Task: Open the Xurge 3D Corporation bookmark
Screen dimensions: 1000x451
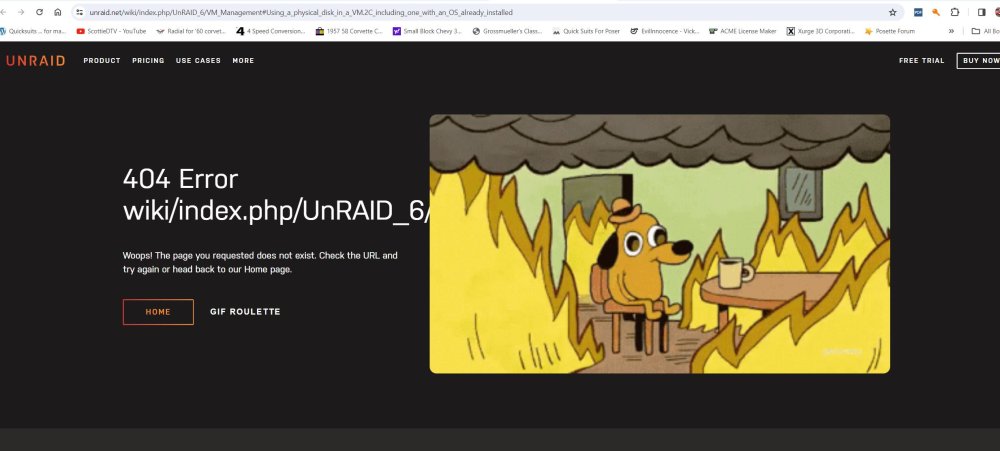Action: (821, 31)
